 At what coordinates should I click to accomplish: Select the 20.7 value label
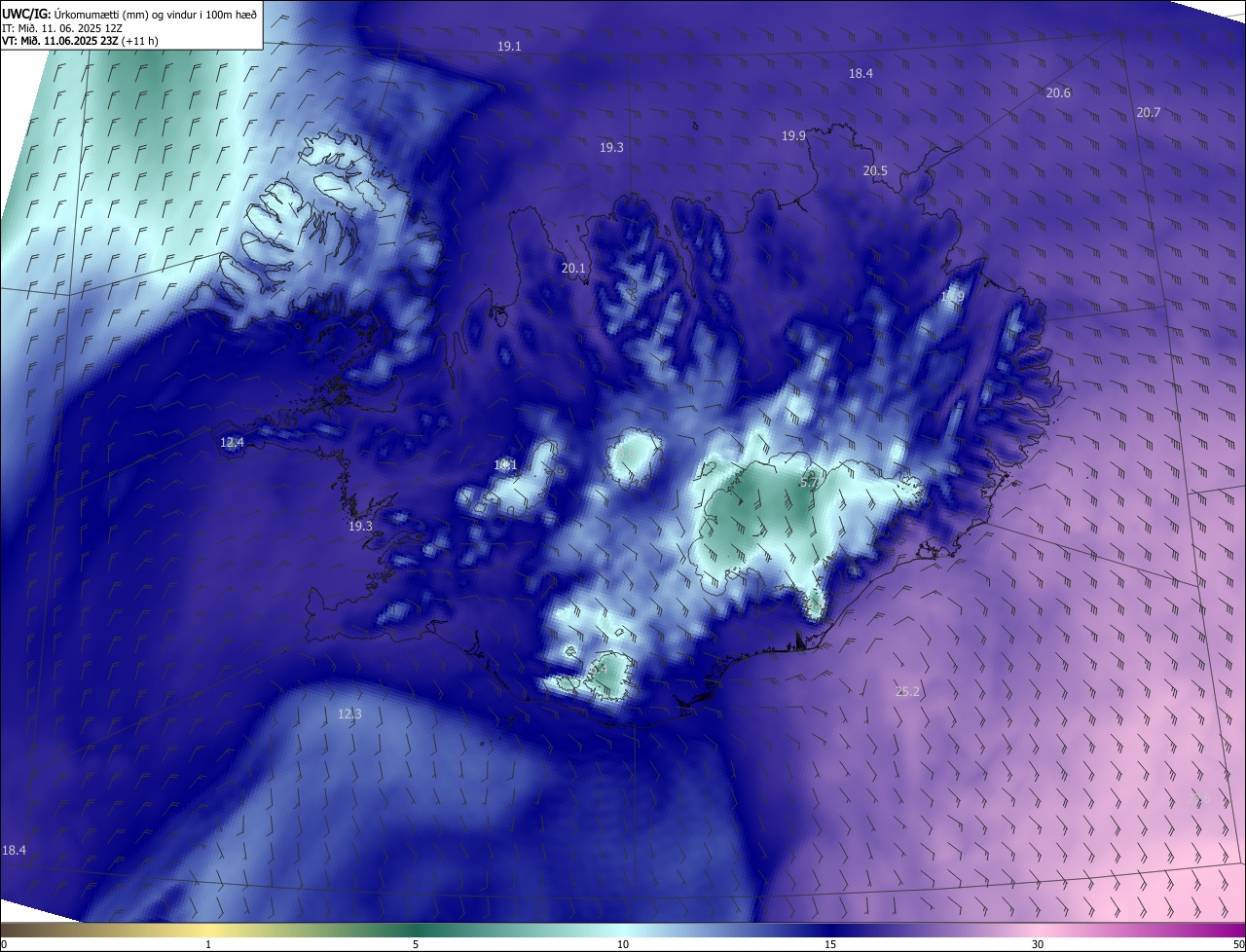click(x=1149, y=113)
